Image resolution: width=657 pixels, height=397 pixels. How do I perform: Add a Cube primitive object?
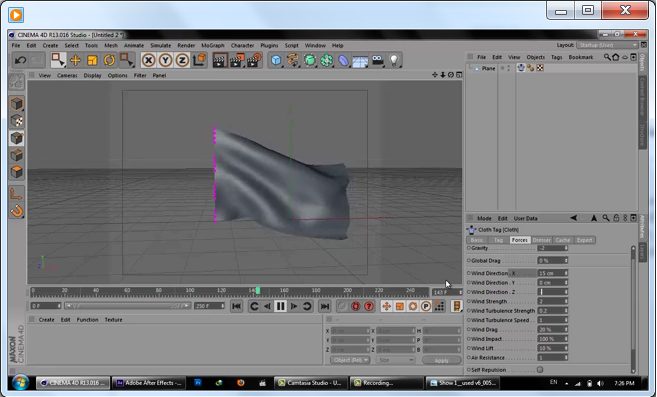(x=276, y=60)
